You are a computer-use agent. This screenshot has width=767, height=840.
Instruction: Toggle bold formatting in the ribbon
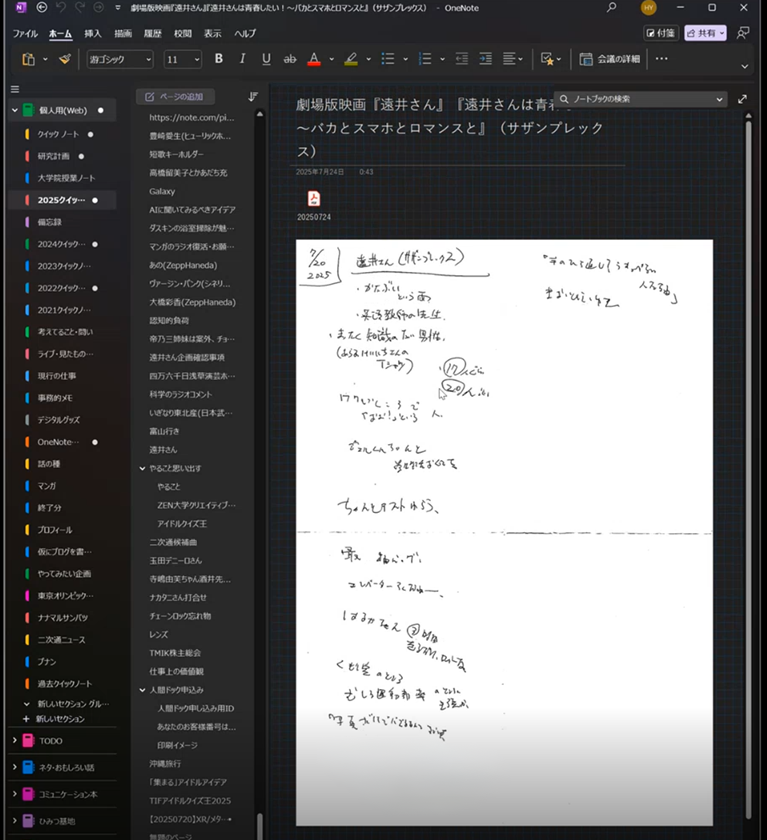(219, 59)
